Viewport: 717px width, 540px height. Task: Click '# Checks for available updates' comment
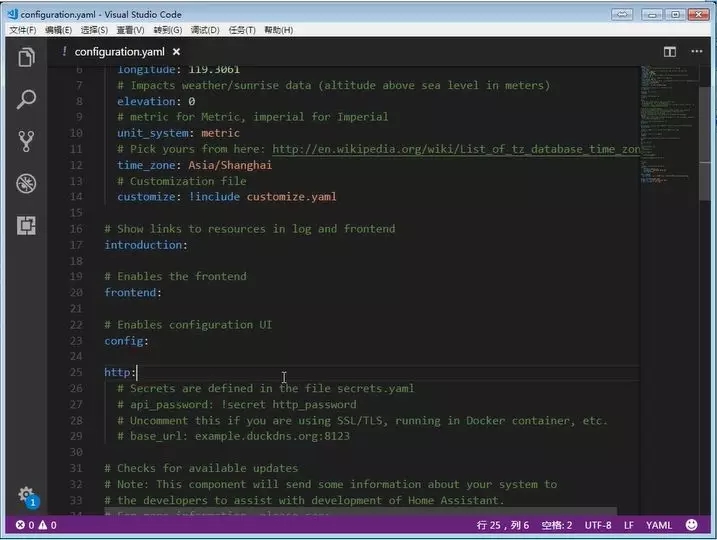[201, 468]
